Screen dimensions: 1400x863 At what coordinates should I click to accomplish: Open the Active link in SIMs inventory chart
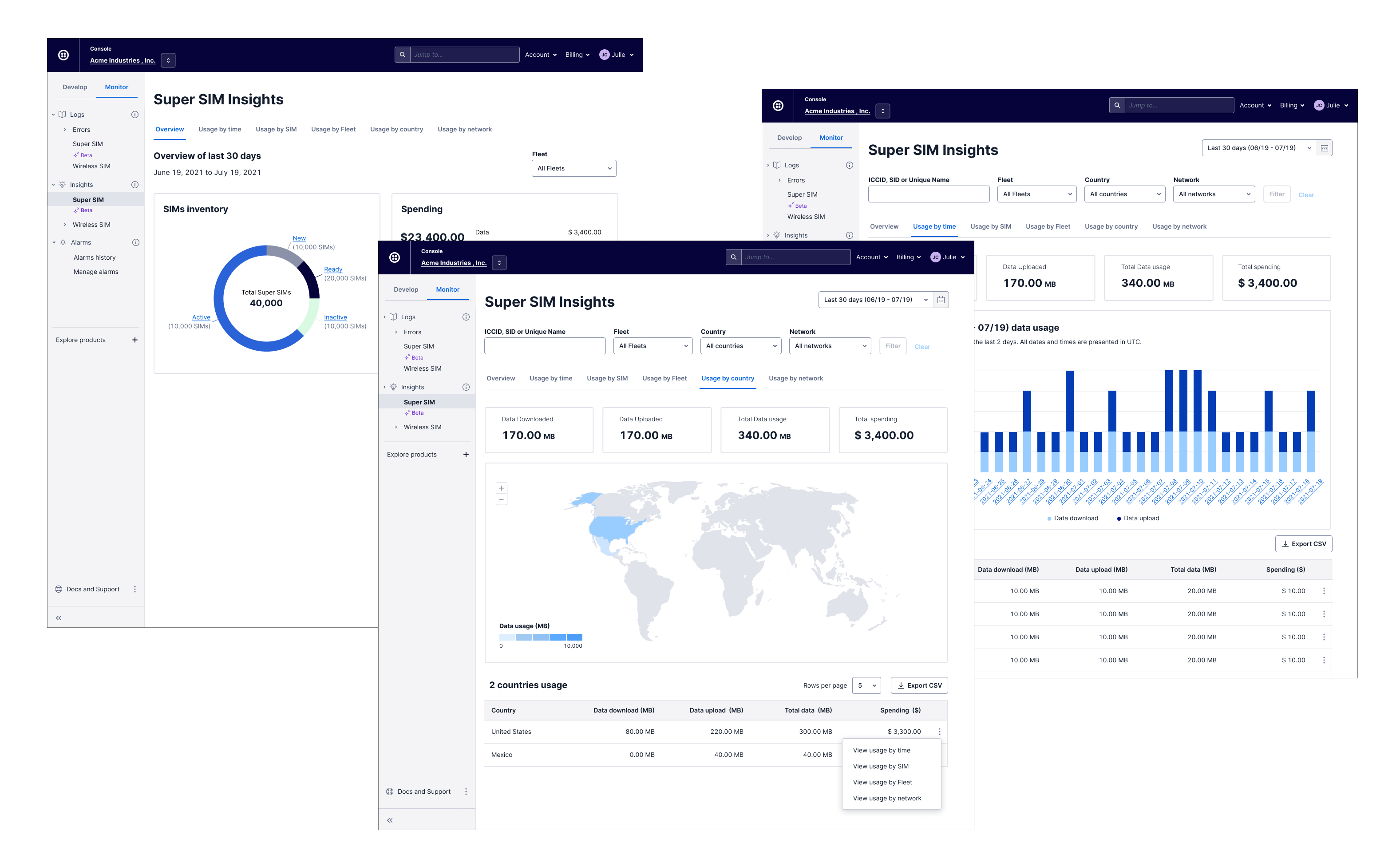click(x=201, y=317)
